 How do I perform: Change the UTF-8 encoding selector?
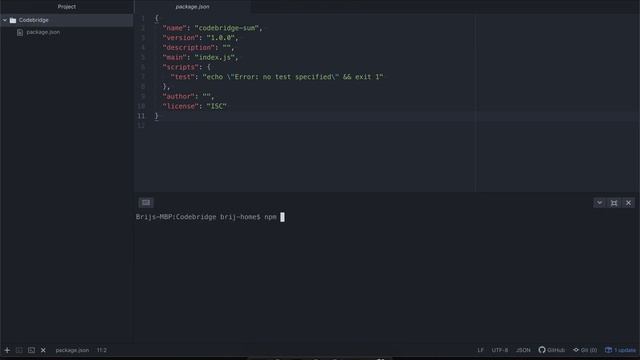tap(500, 350)
